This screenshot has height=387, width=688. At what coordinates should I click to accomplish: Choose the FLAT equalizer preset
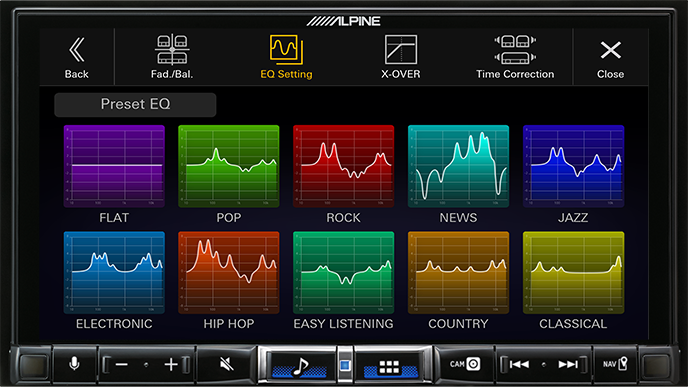(114, 166)
